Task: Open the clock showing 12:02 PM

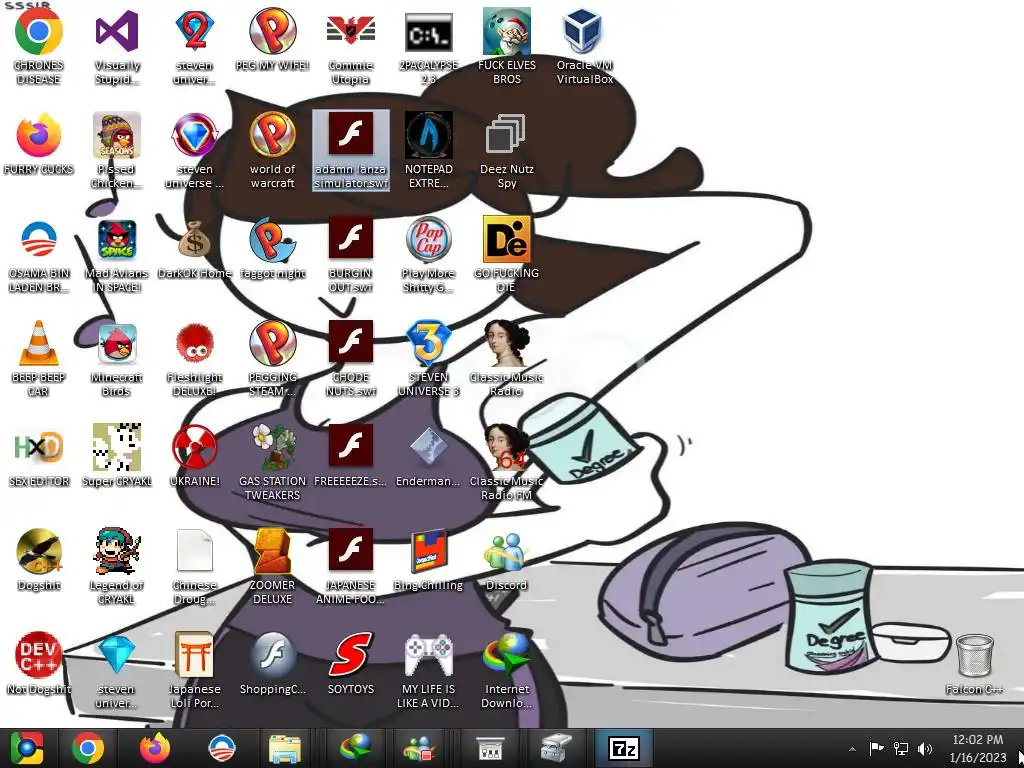Action: (x=978, y=748)
